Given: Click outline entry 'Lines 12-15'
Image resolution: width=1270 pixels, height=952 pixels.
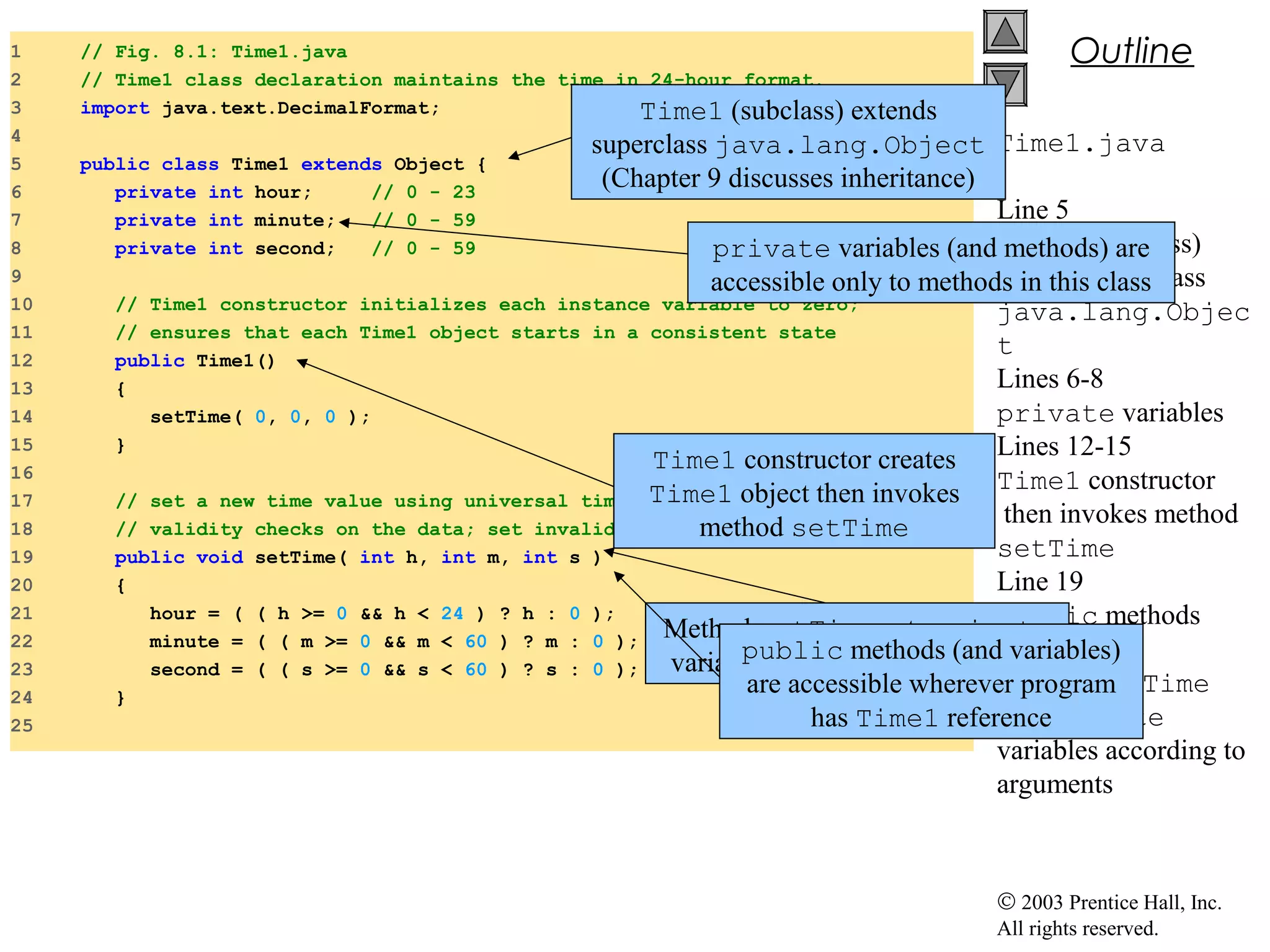Looking at the screenshot, I should [1064, 446].
